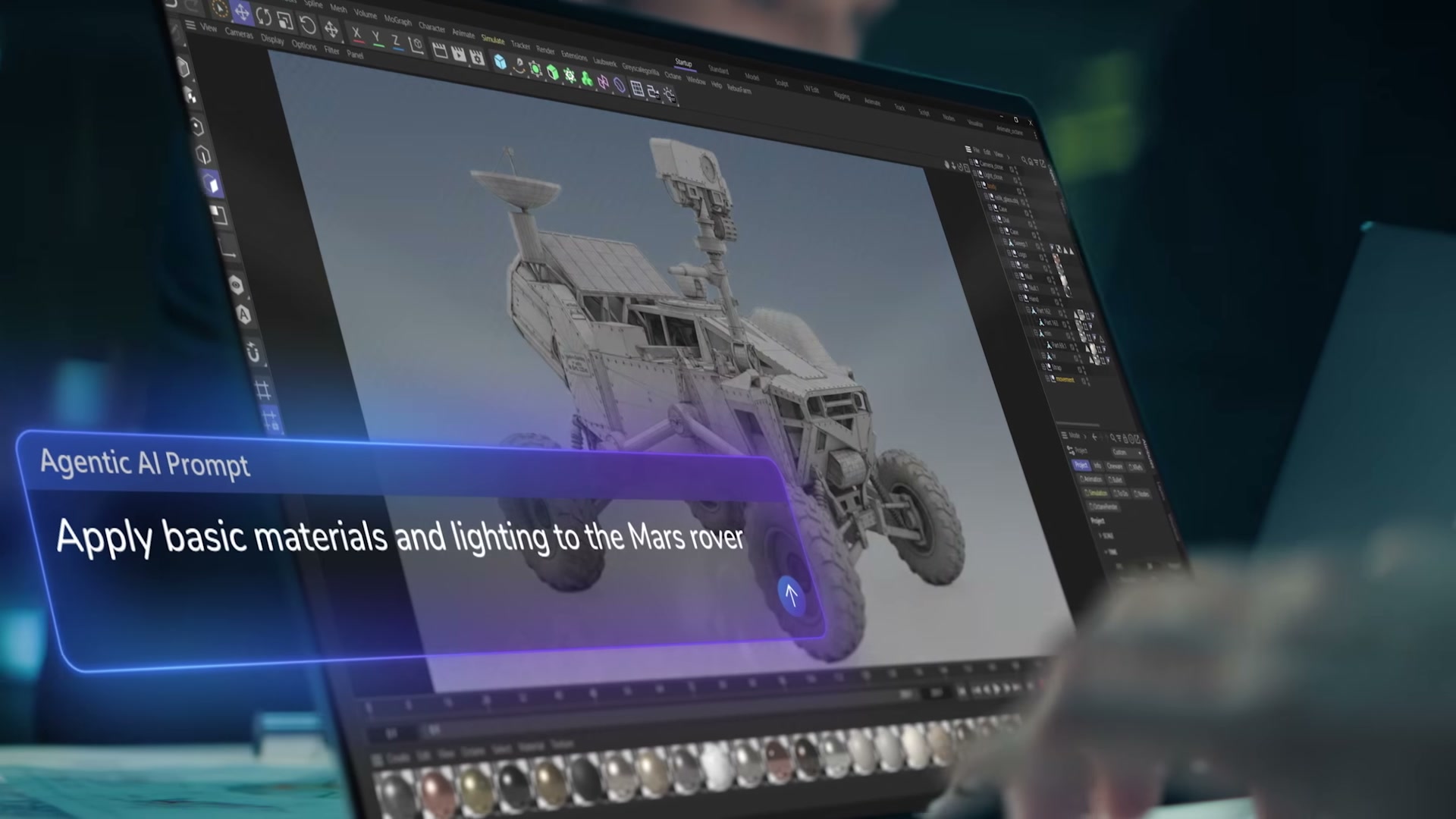Click the prompt text in Agentic AI box
The height and width of the screenshot is (819, 1456).
(400, 538)
